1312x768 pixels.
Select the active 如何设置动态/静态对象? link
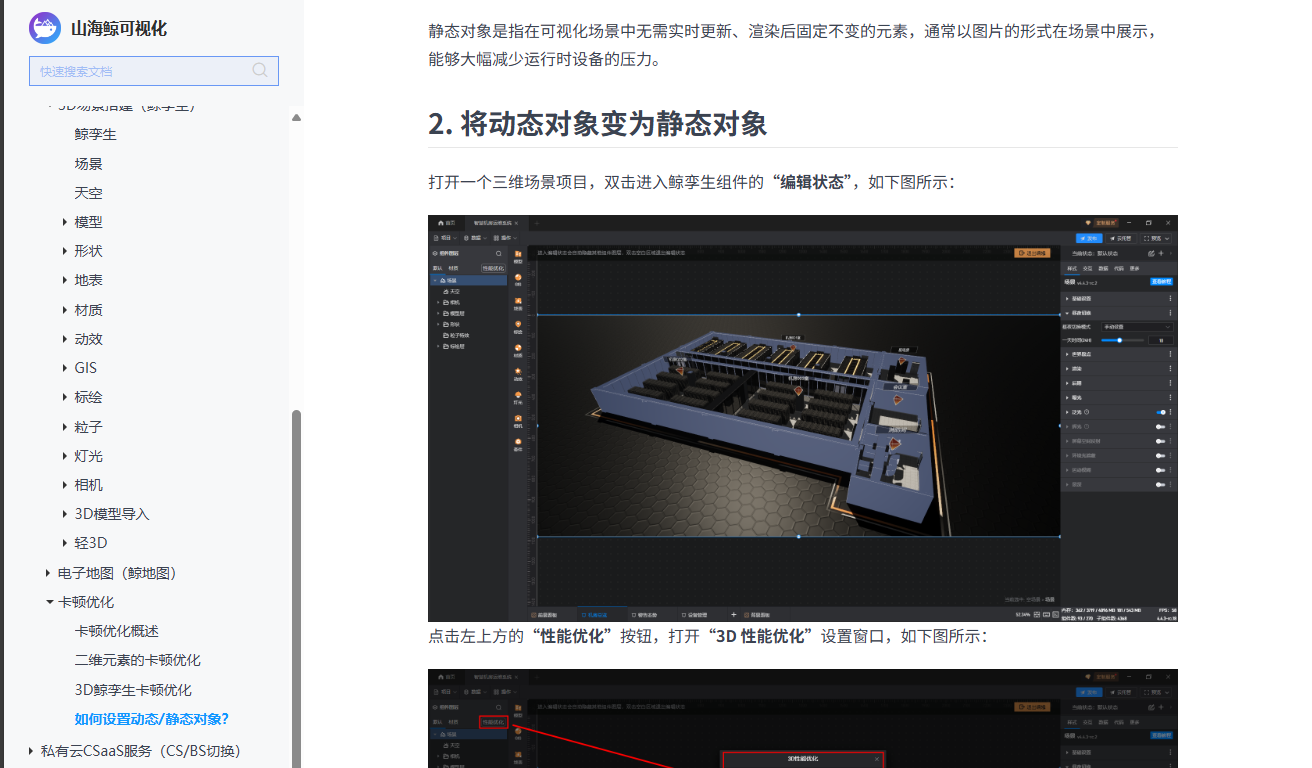click(152, 719)
